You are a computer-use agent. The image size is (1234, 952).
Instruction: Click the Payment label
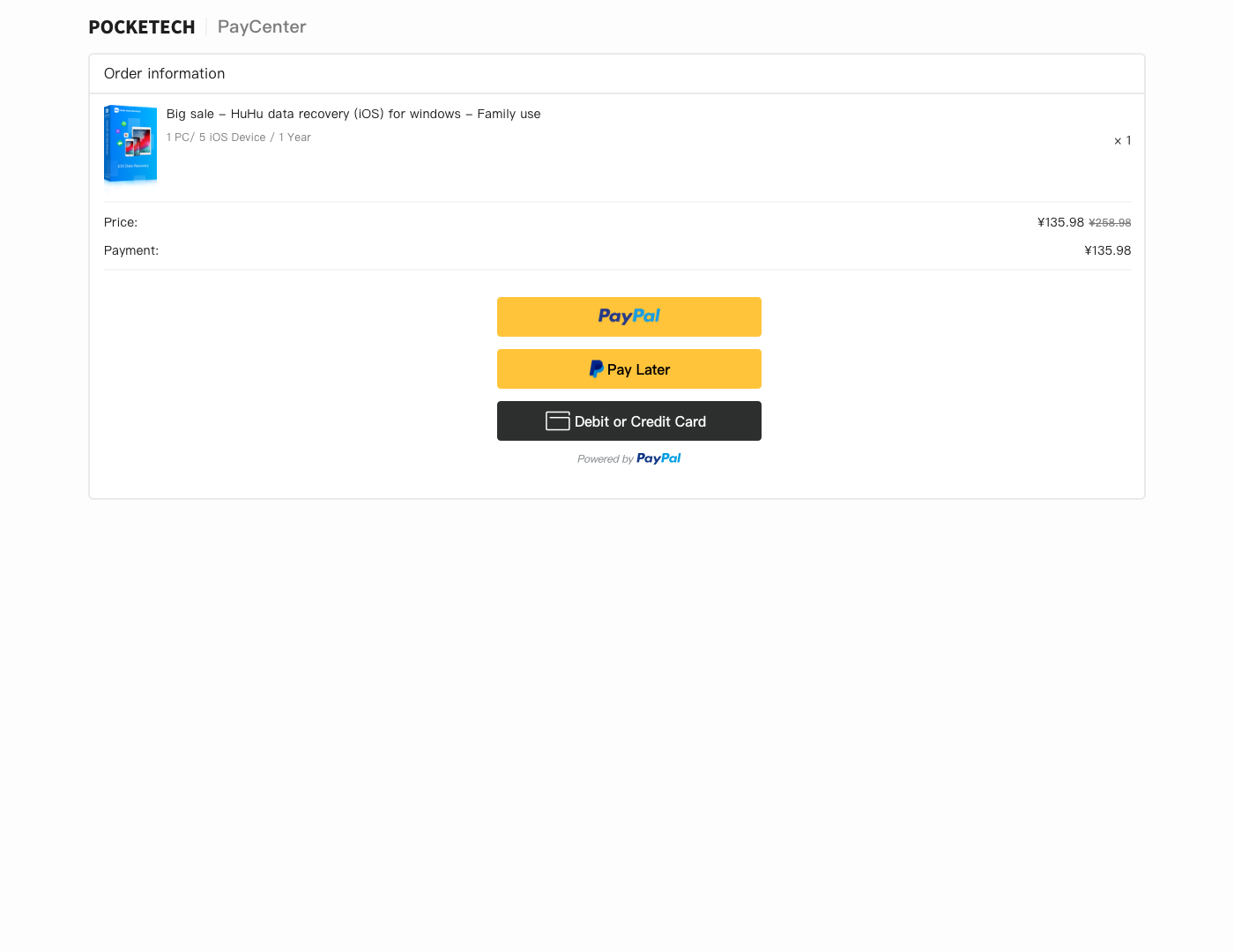coord(131,251)
